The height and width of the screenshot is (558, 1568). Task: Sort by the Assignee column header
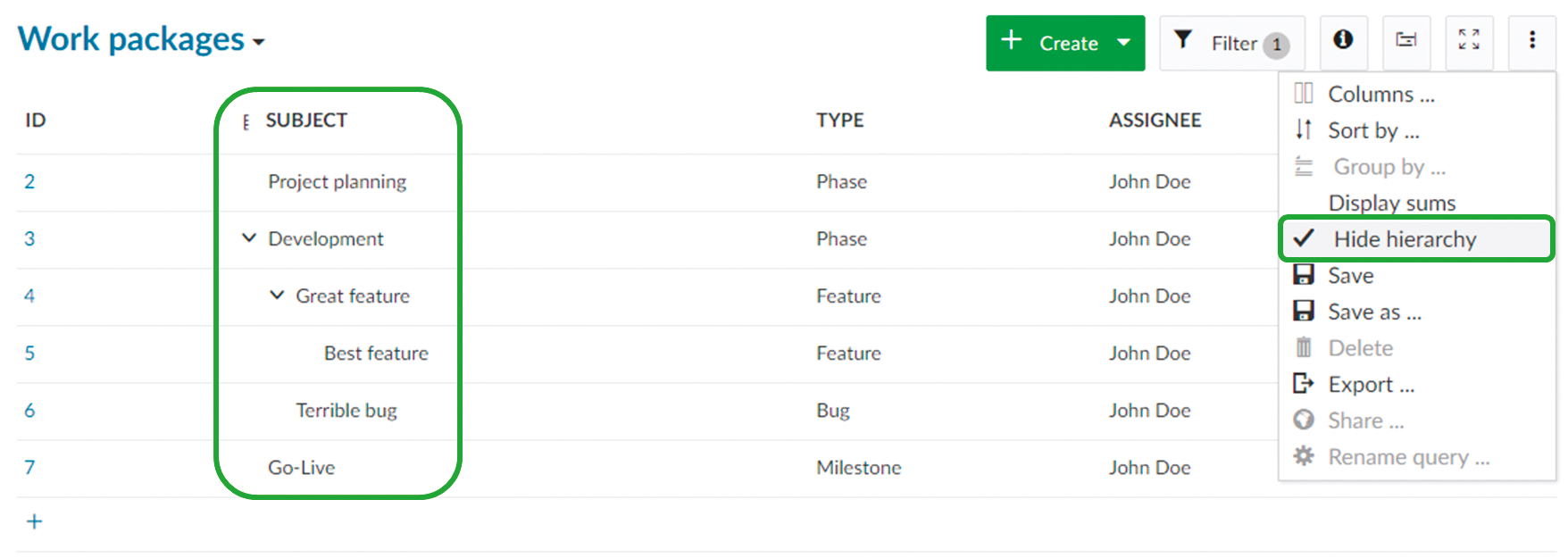point(1155,121)
